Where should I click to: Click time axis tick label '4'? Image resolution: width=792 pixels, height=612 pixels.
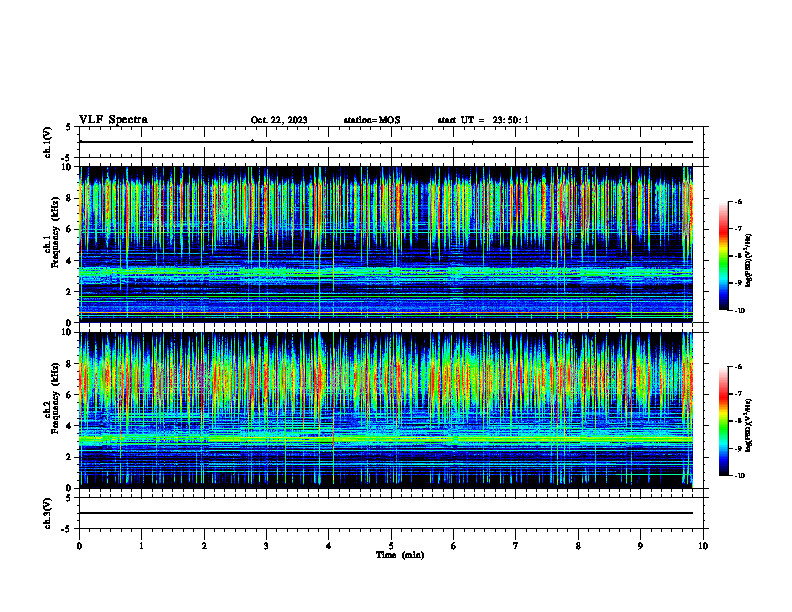coord(329,546)
